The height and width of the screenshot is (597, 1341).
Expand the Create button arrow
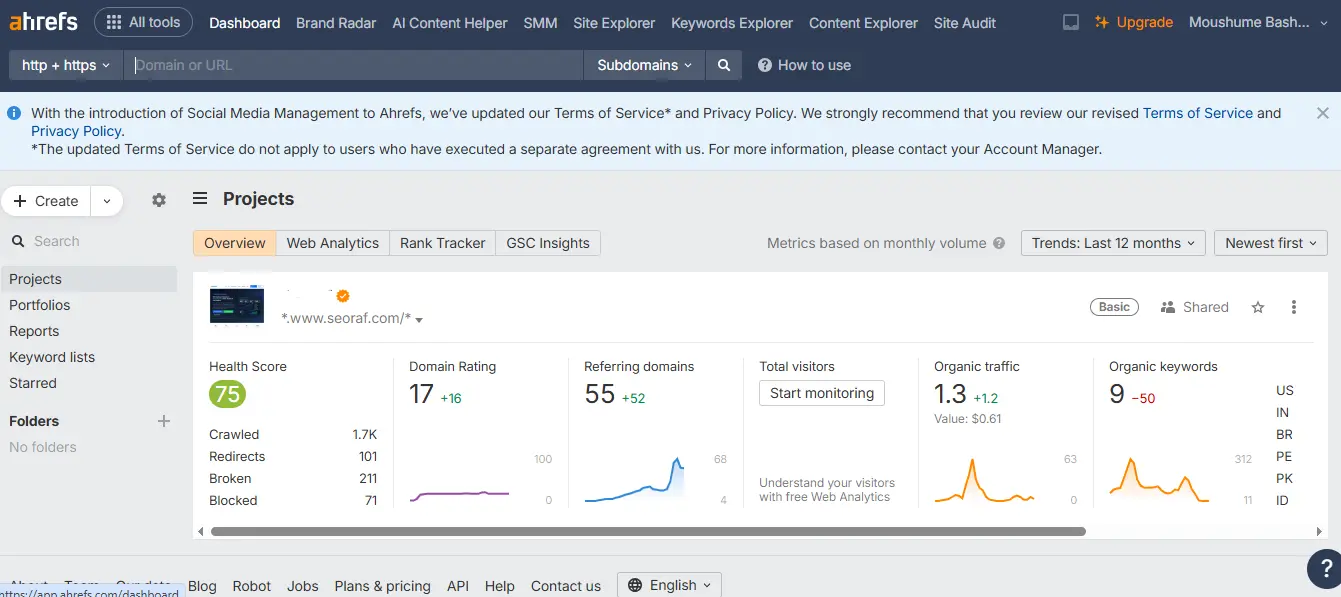click(x=107, y=201)
